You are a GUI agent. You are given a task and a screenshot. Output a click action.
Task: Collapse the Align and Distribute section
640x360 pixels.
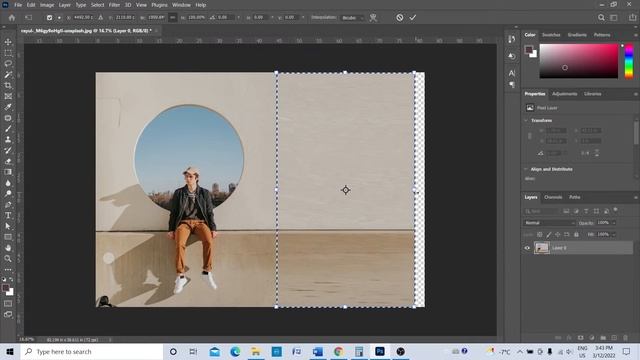point(526,169)
